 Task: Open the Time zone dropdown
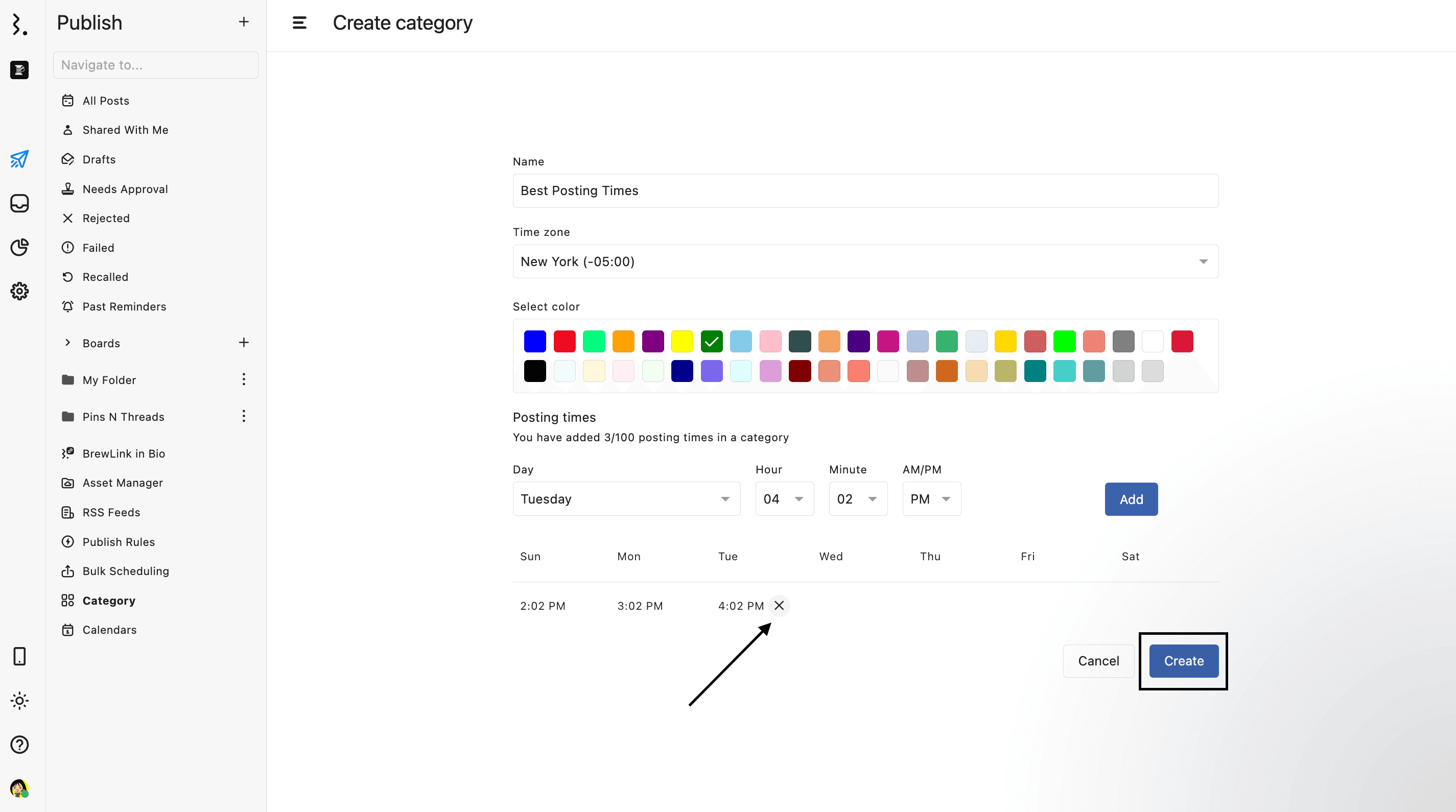pyautogui.click(x=865, y=261)
